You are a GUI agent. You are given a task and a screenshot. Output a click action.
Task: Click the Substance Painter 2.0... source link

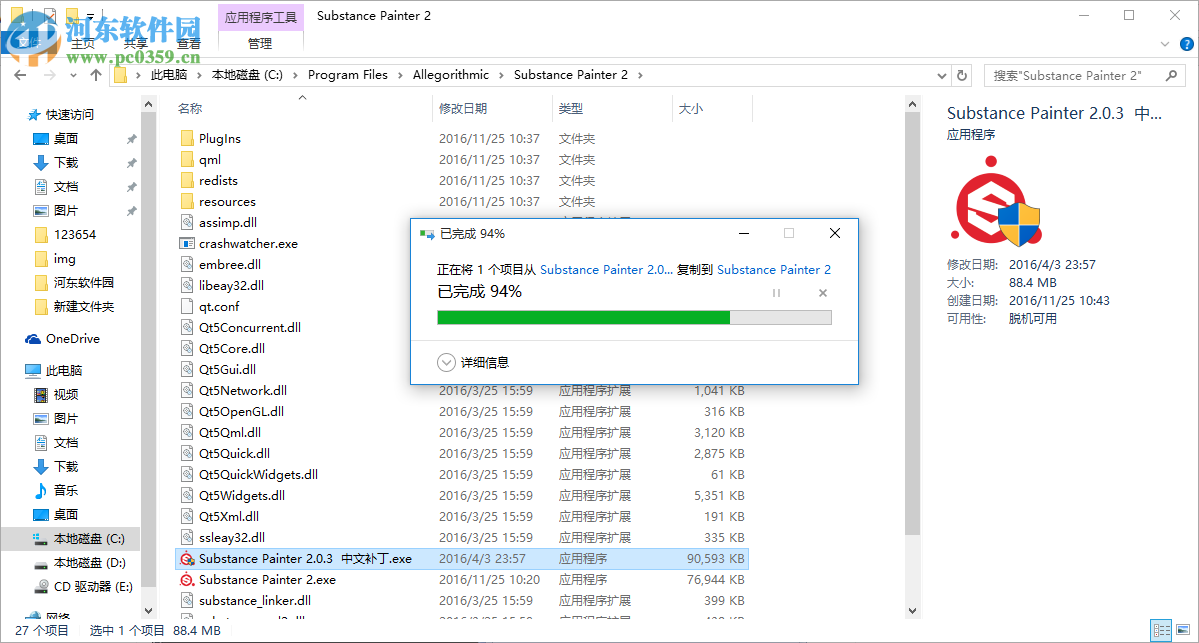pyautogui.click(x=606, y=270)
